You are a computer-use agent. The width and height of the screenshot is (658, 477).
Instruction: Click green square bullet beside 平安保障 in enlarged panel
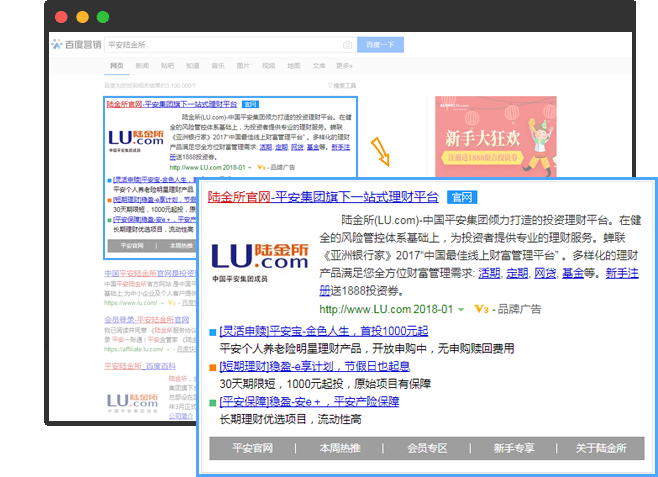212,403
